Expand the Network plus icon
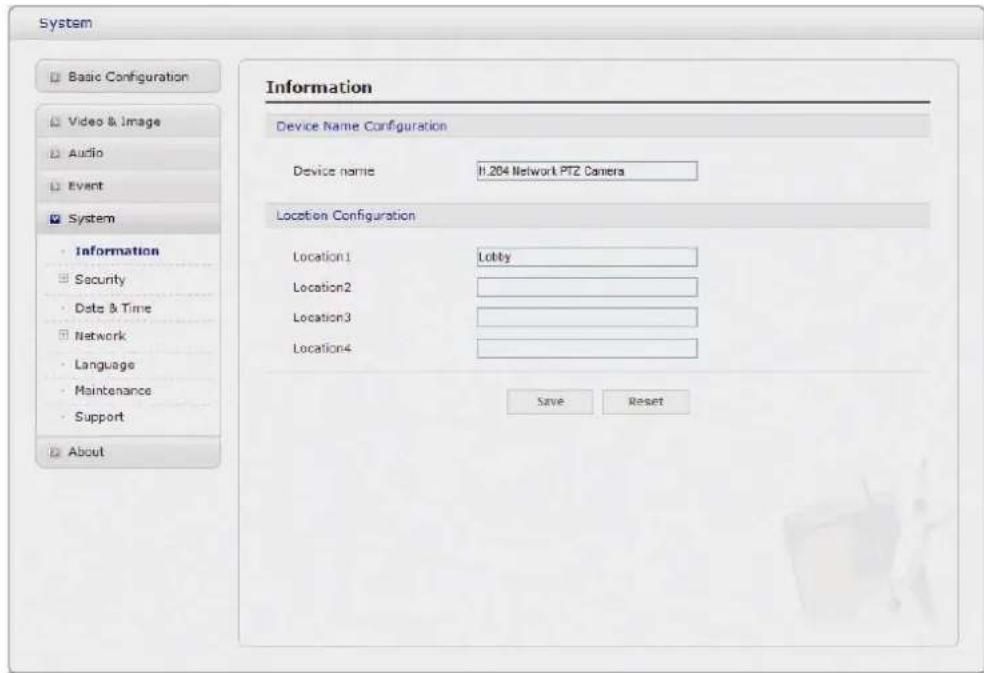The height and width of the screenshot is (673, 984). click(x=63, y=335)
